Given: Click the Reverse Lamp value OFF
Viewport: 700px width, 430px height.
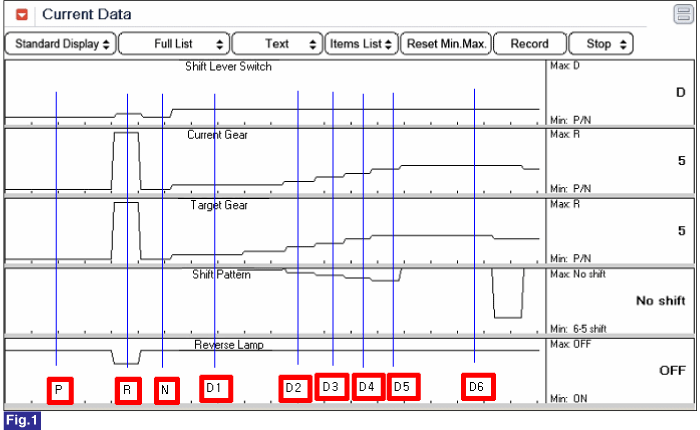Looking at the screenshot, I should pyautogui.click(x=672, y=370).
